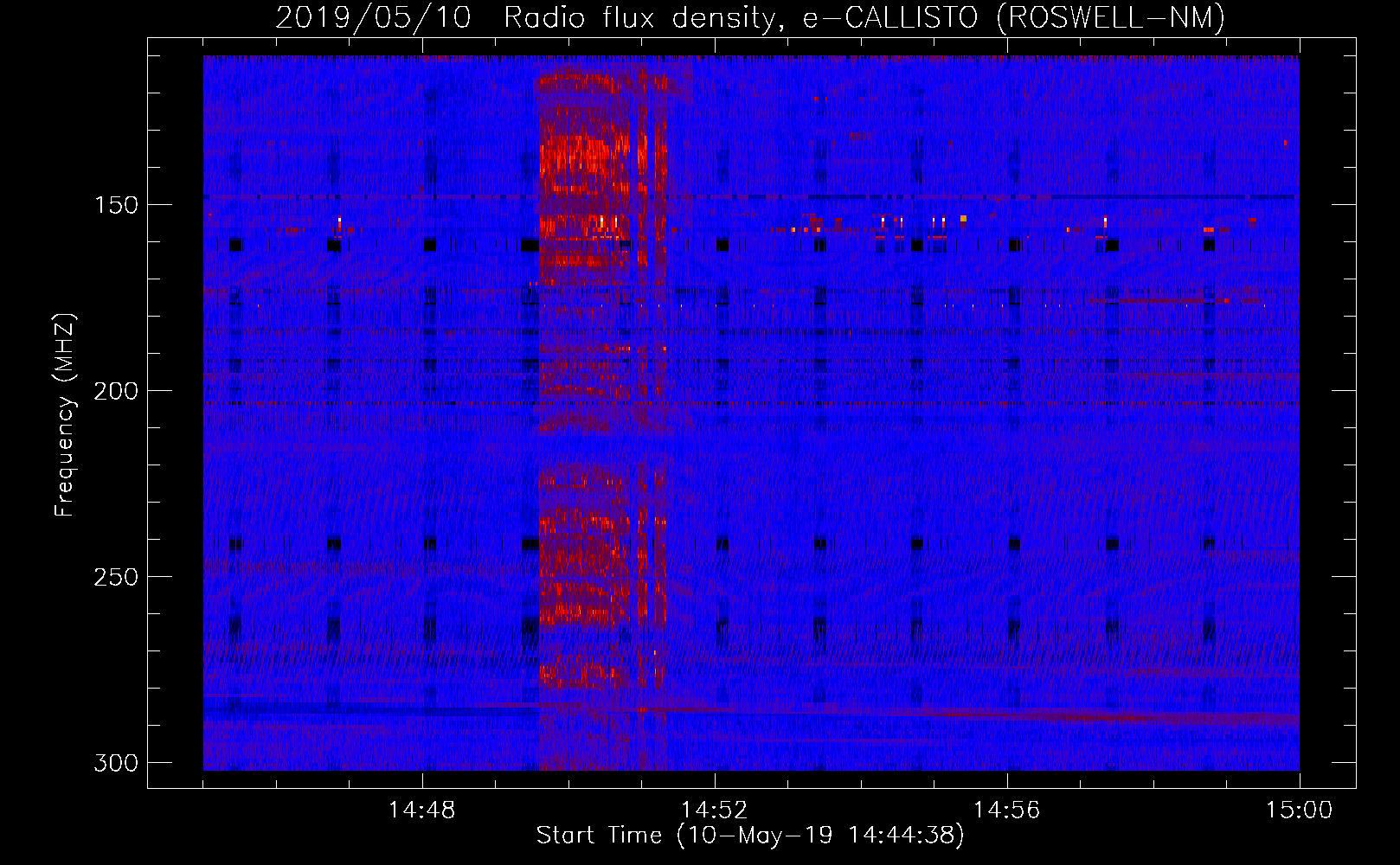Screen dimensions: 1400x865
Task: Click the 14:52 time tick label
Action: tap(715, 811)
